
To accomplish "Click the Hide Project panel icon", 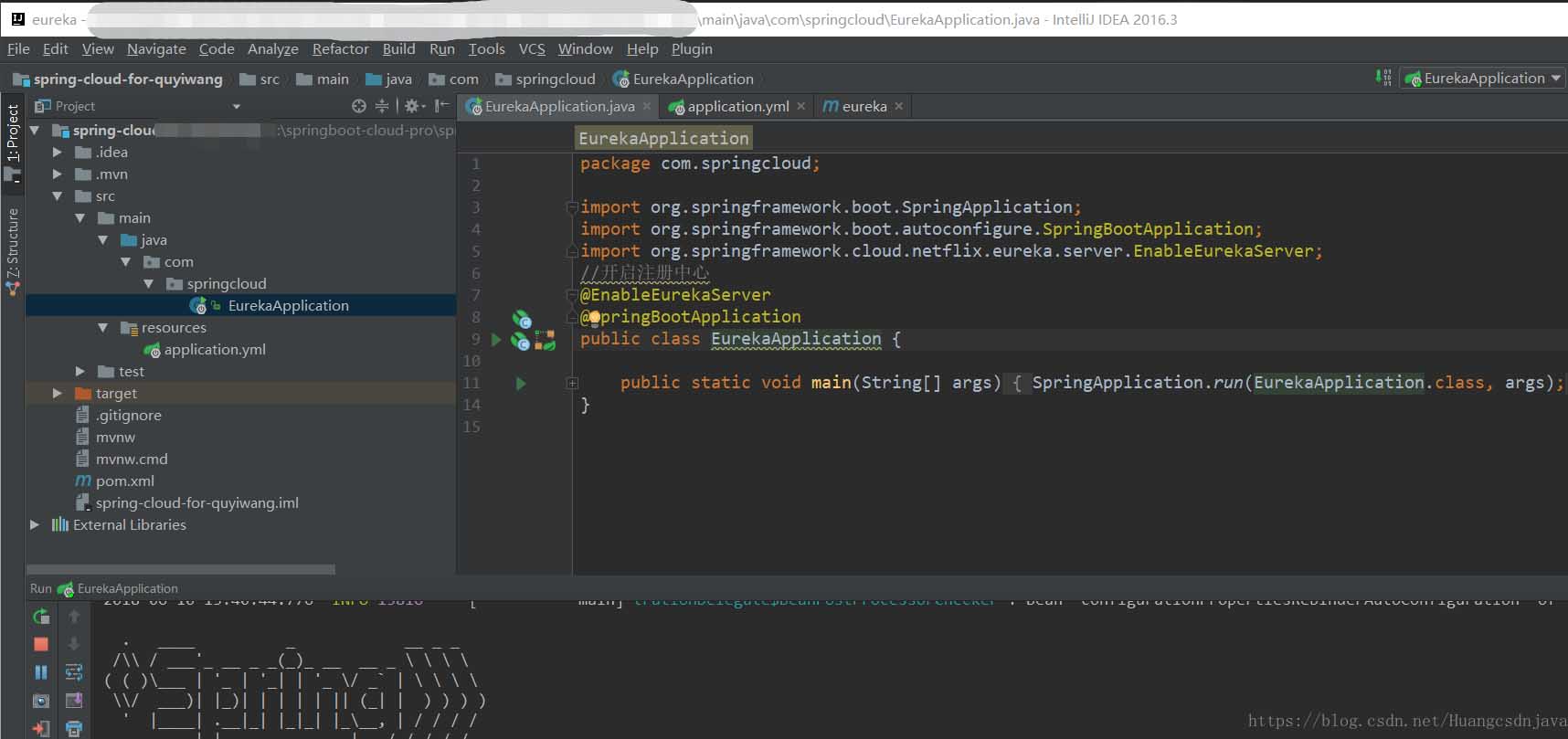I will tap(442, 106).
